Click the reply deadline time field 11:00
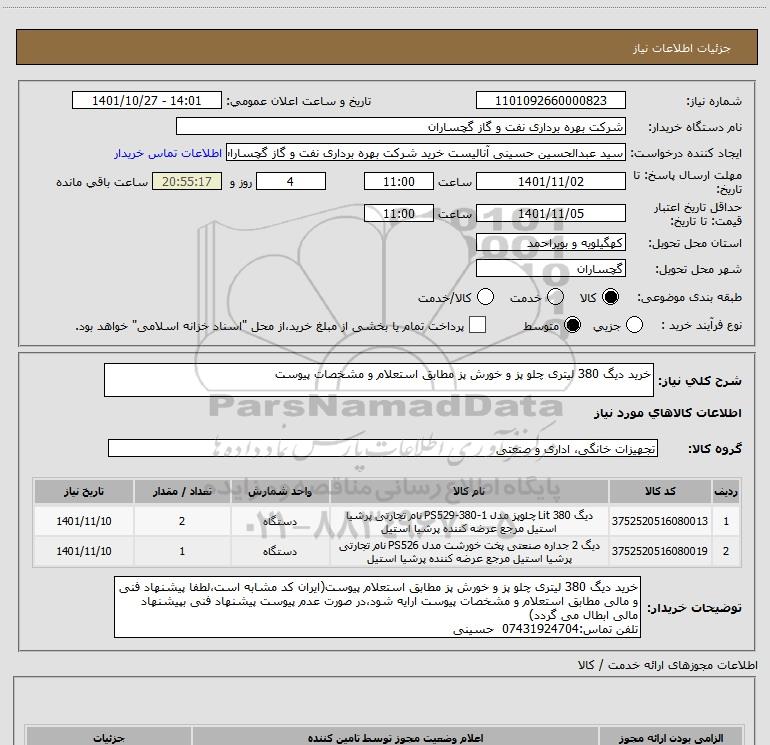The width and height of the screenshot is (770, 745). (x=399, y=182)
